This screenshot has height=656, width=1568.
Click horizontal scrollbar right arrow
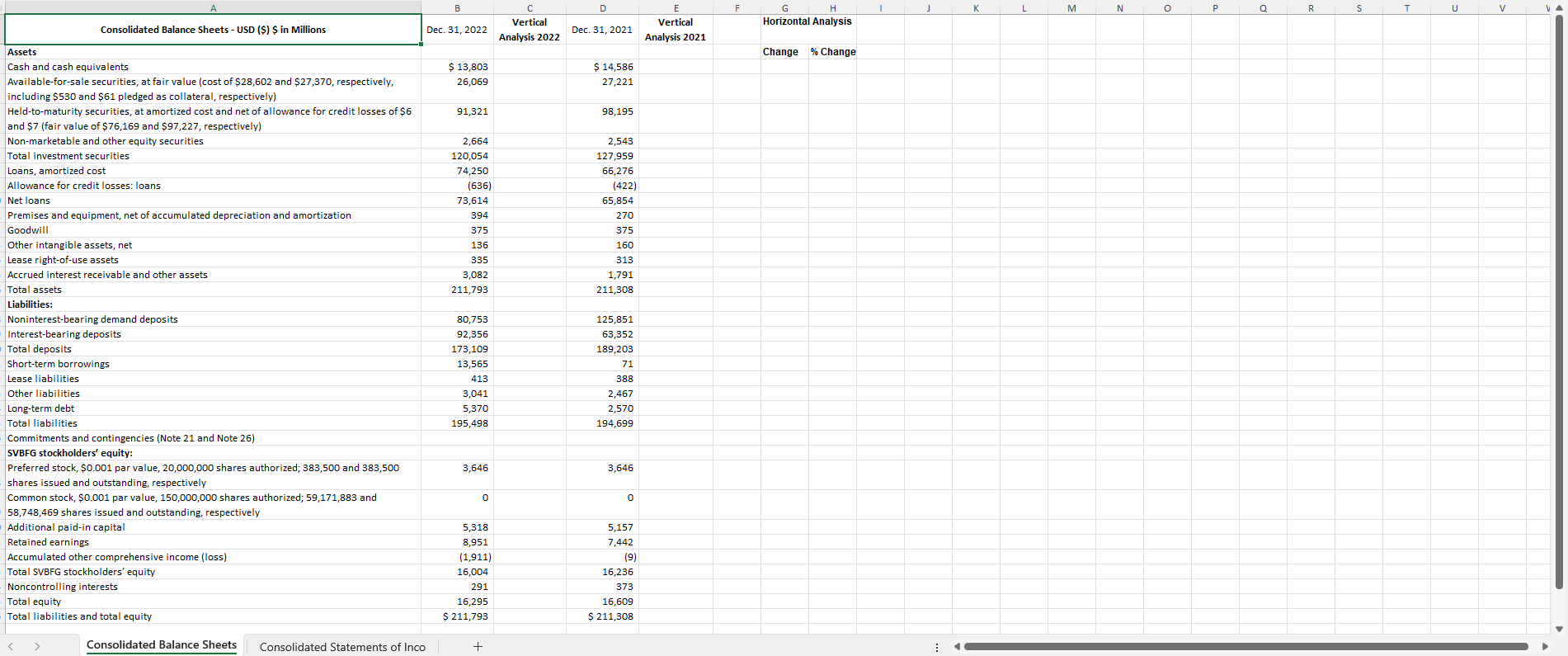click(1545, 647)
